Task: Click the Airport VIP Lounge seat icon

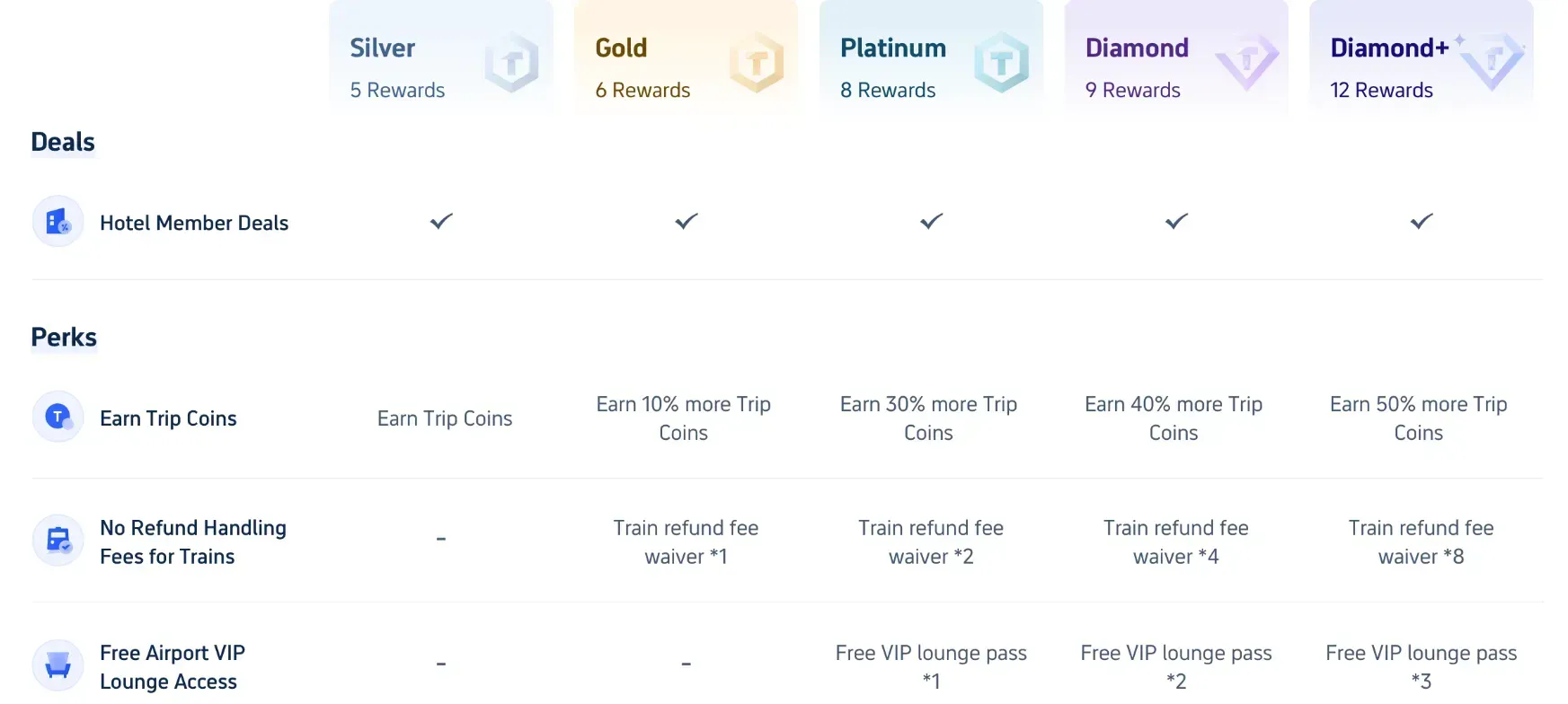Action: coord(57,664)
